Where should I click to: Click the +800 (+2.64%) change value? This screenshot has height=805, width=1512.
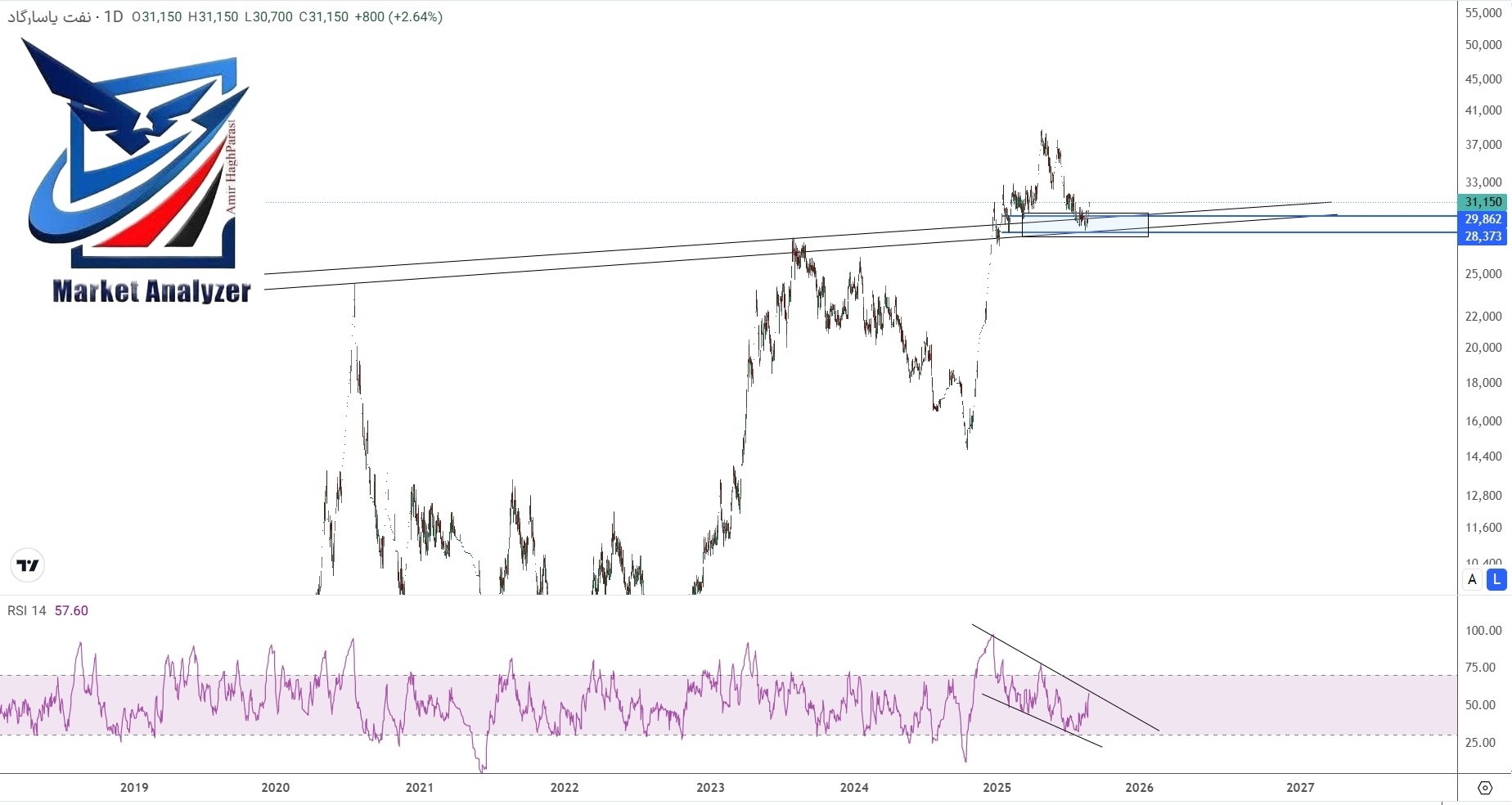[398, 16]
